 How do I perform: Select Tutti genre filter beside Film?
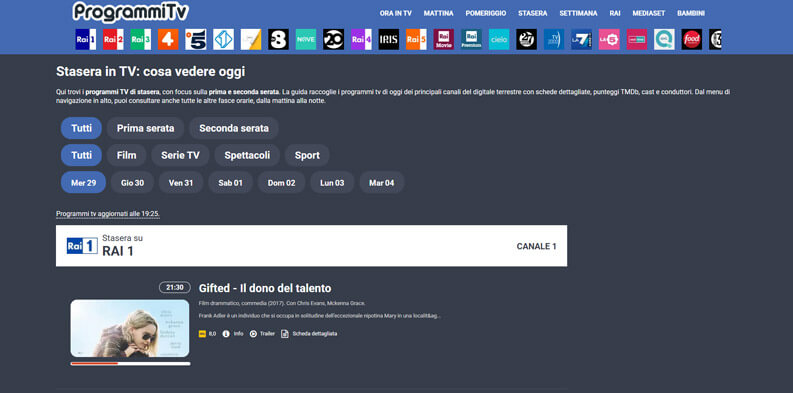click(81, 155)
